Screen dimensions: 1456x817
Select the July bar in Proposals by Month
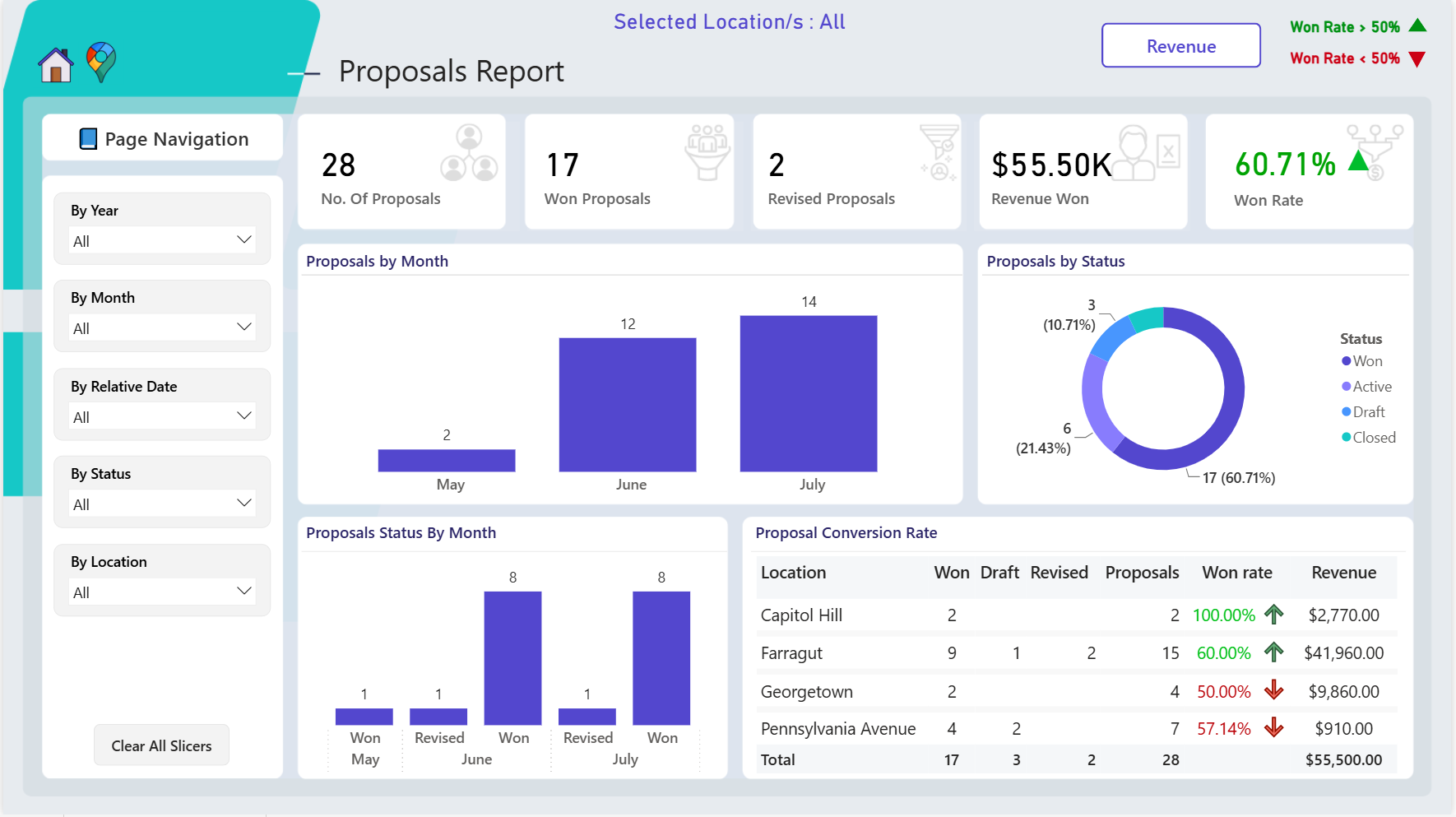pyautogui.click(x=809, y=393)
